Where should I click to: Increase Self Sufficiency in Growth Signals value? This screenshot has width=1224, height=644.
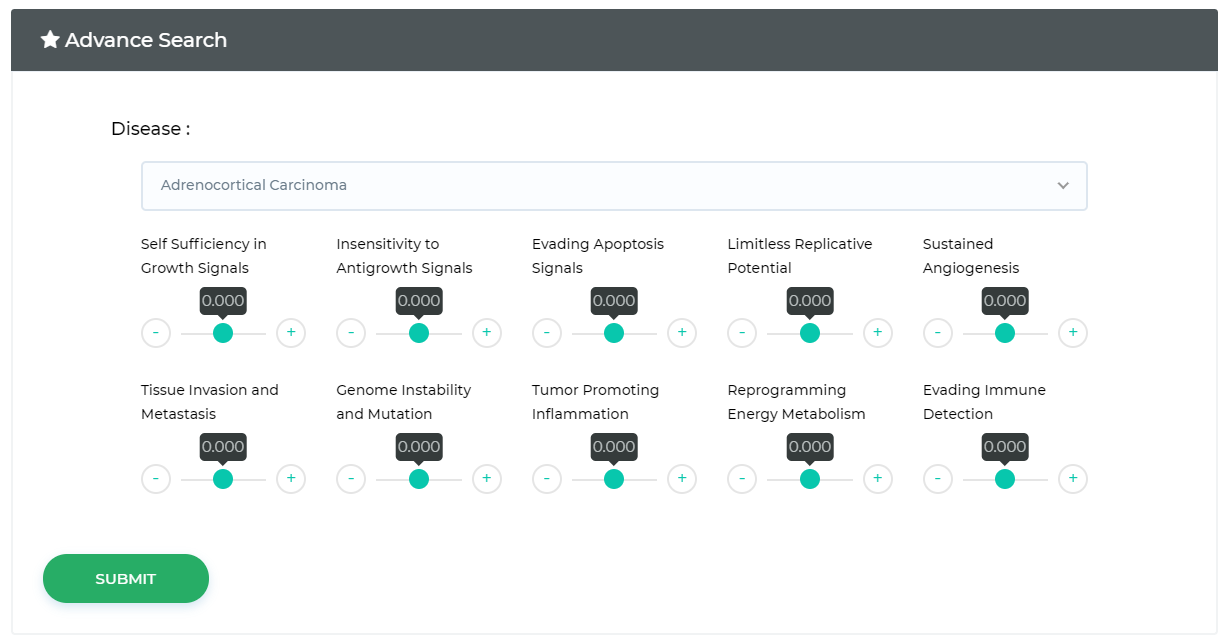click(x=291, y=333)
